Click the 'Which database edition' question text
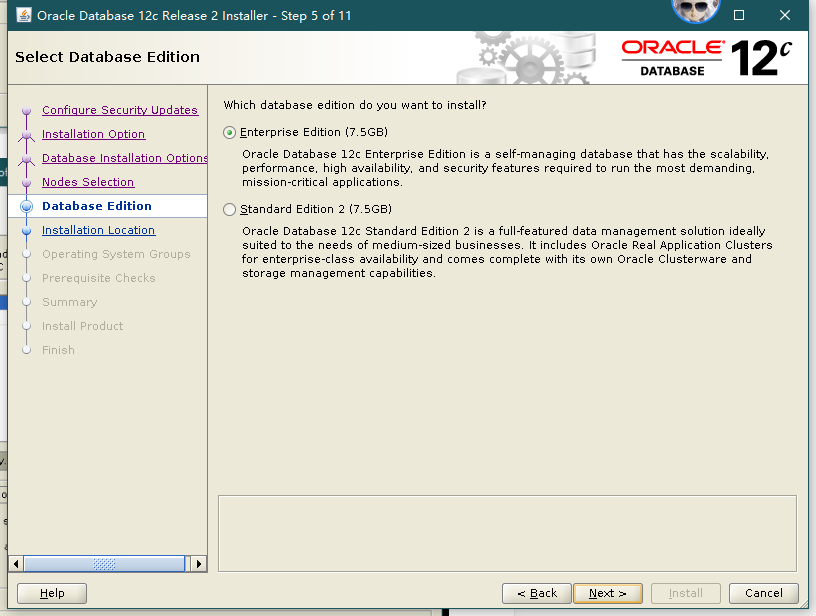816x616 pixels. [355, 105]
